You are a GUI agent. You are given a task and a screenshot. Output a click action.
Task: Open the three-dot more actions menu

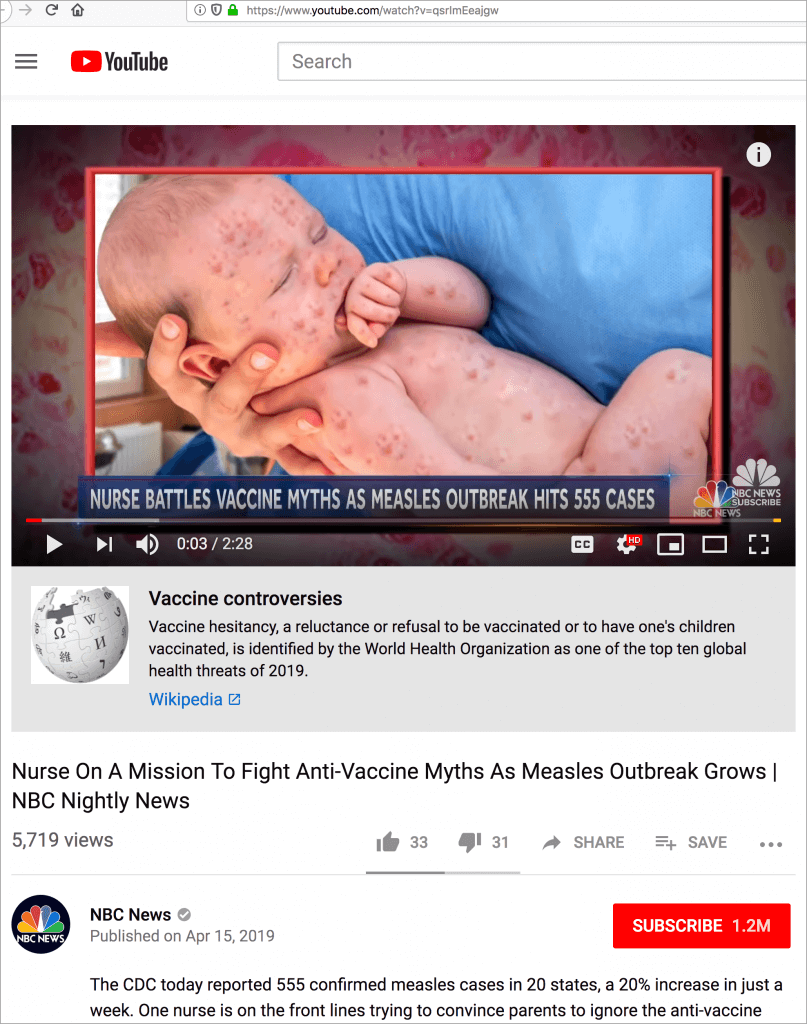tap(770, 844)
